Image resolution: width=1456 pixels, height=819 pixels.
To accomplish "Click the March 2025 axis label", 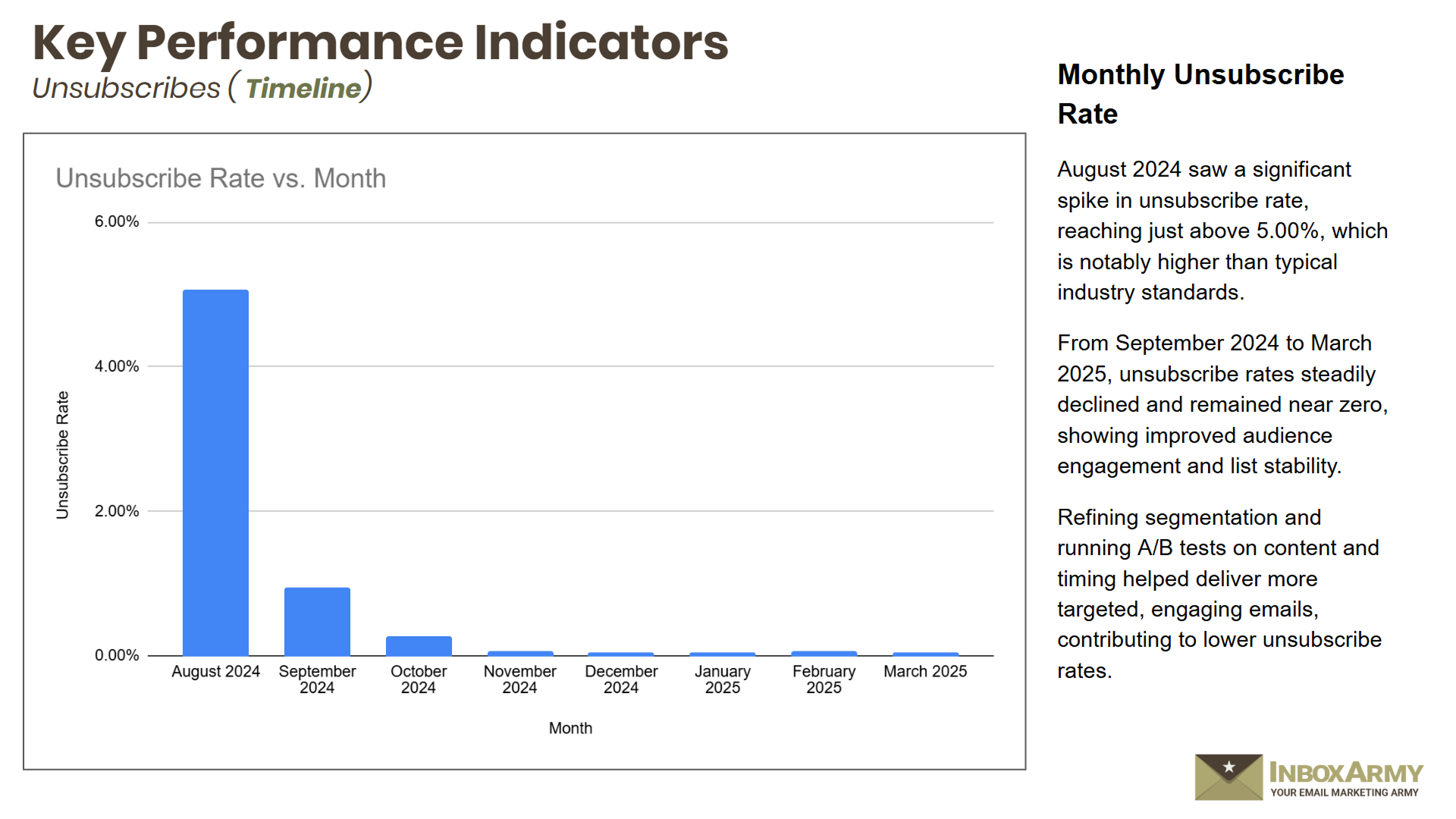I will click(x=925, y=672).
